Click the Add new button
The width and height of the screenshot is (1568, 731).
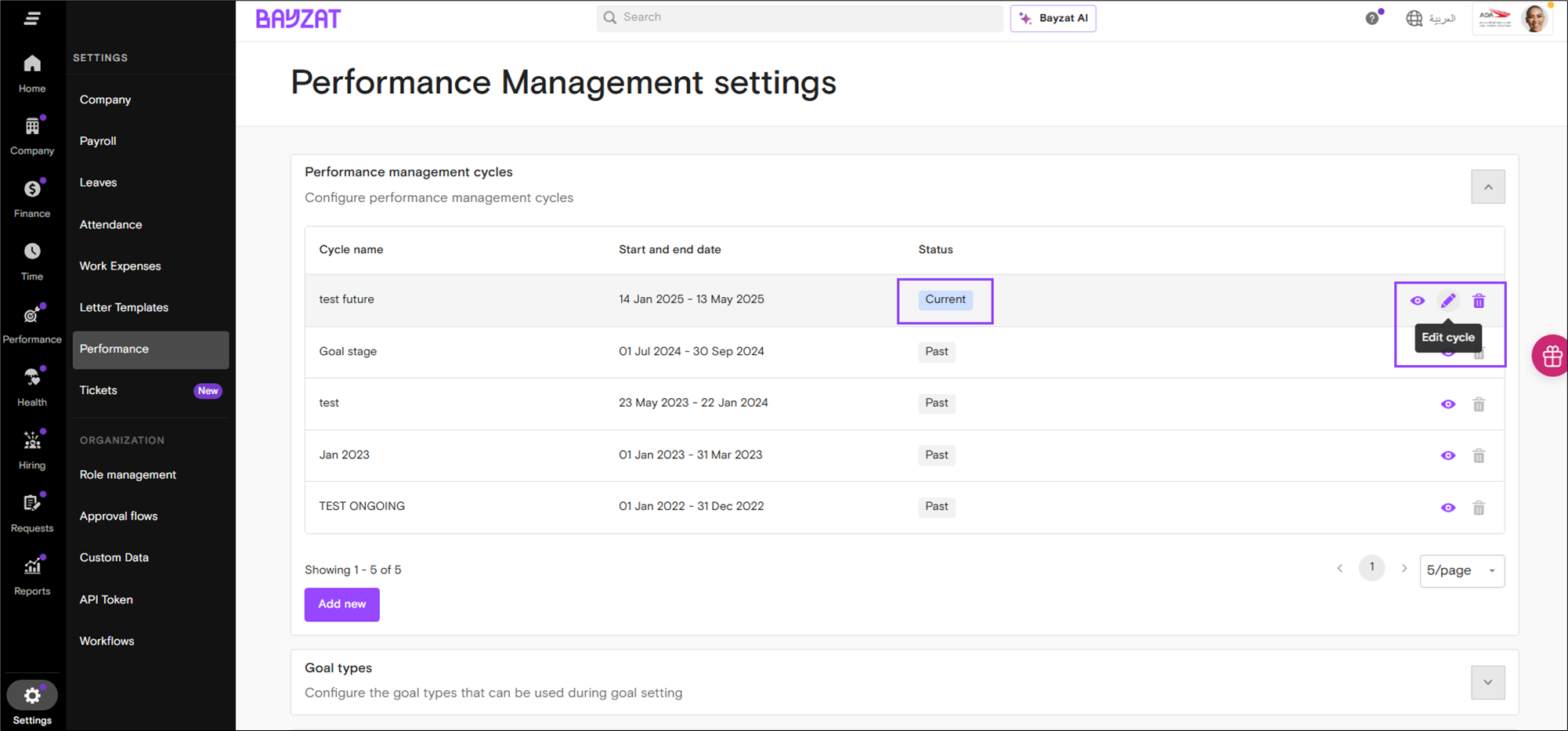[341, 604]
